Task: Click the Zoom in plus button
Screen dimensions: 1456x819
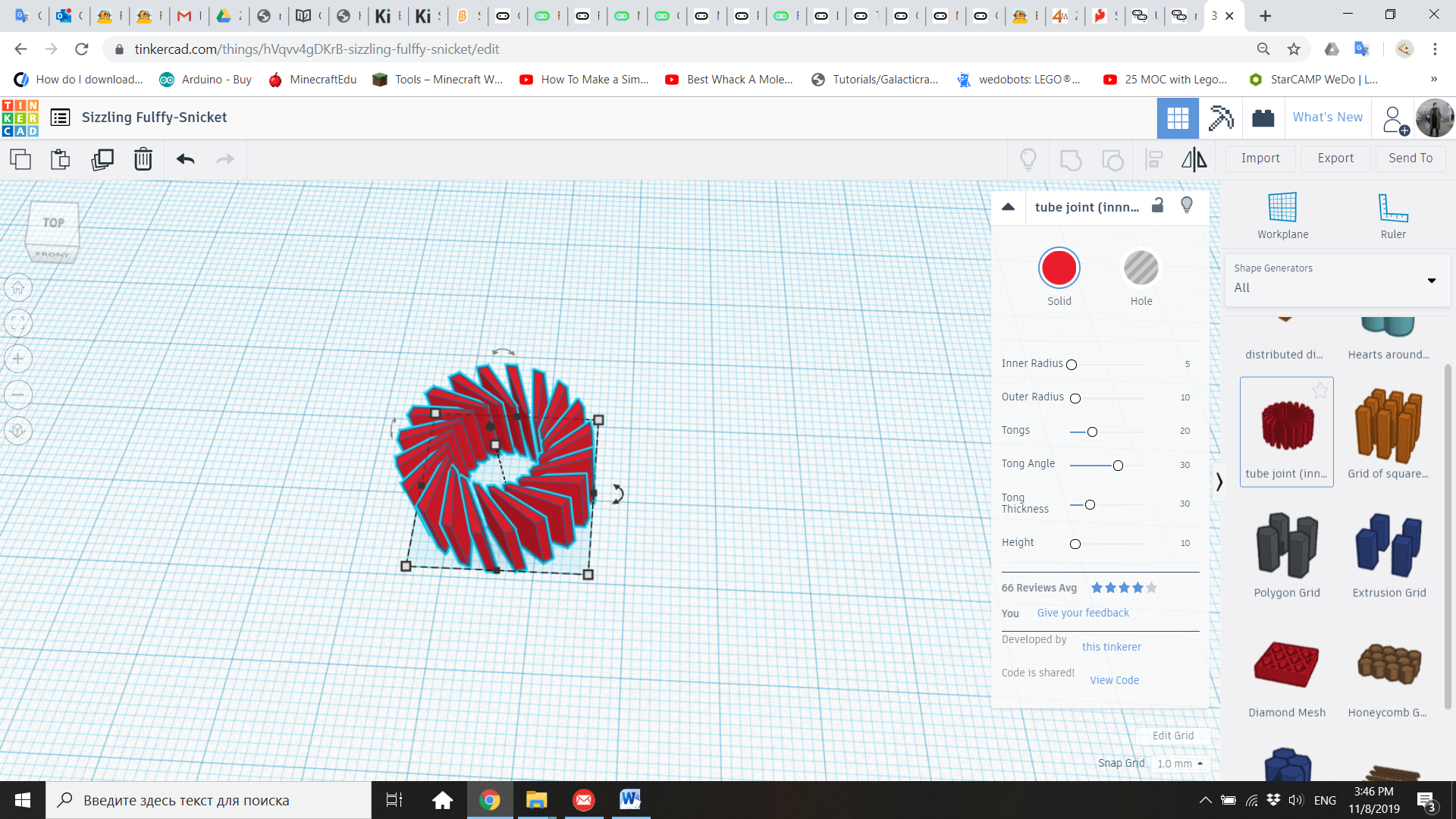Action: click(x=18, y=359)
